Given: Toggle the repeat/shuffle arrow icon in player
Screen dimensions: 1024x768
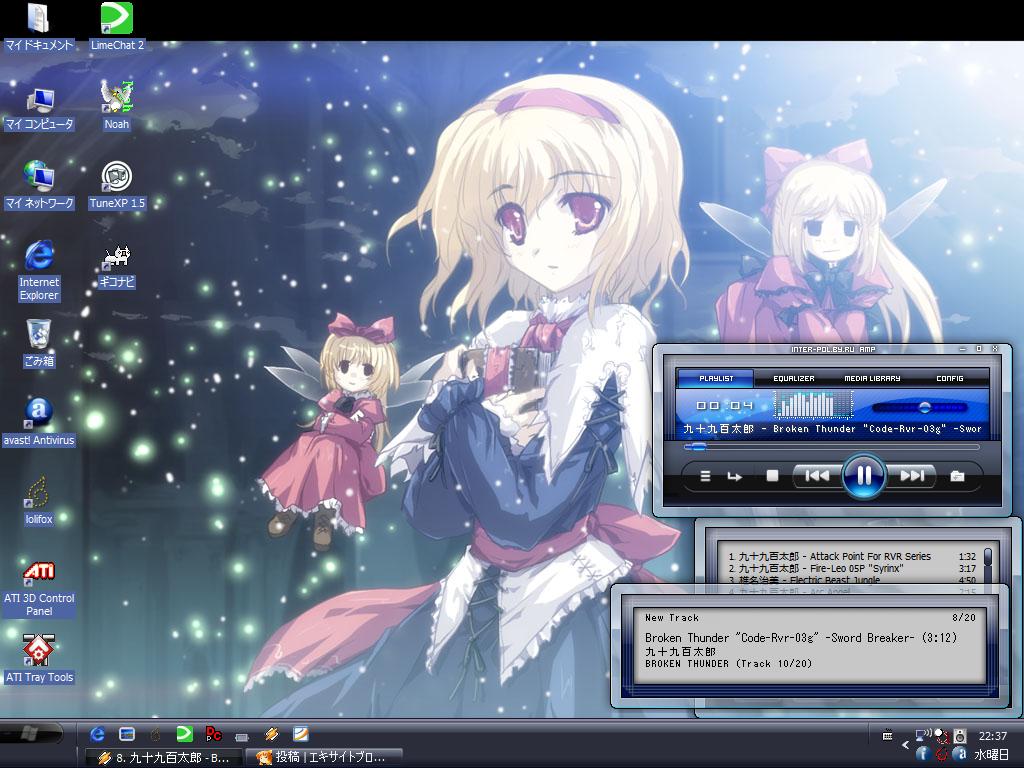Looking at the screenshot, I should coord(735,477).
